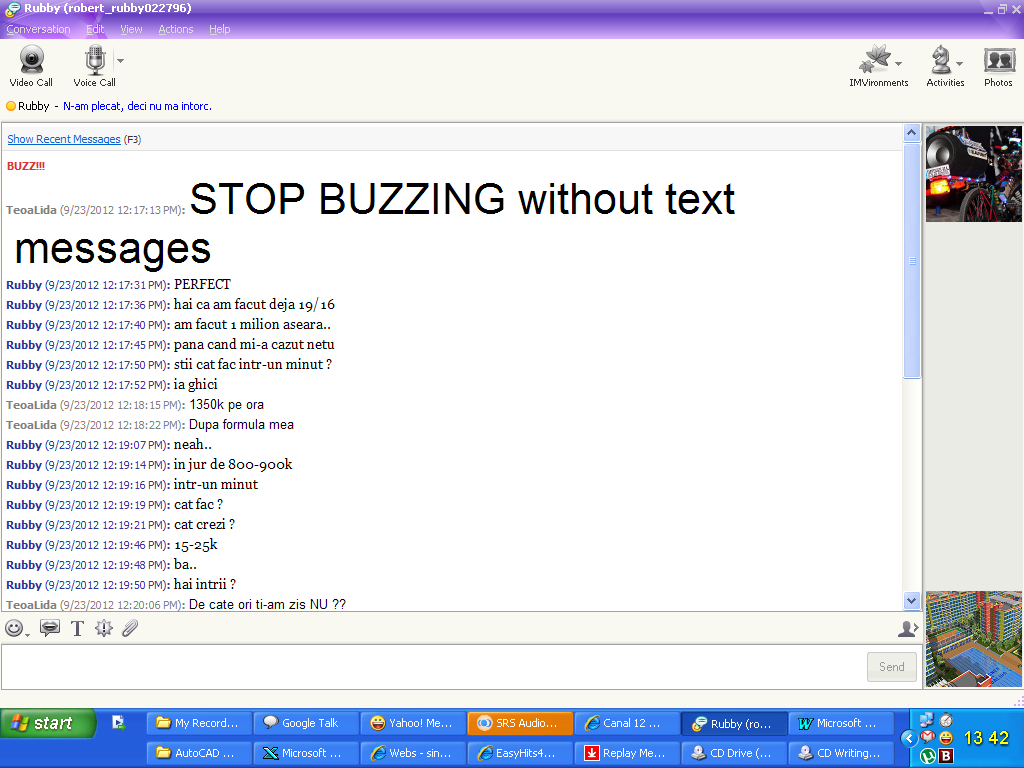This screenshot has height=768, width=1024.
Task: Start a Video Call with Rubby
Action: pos(31,66)
